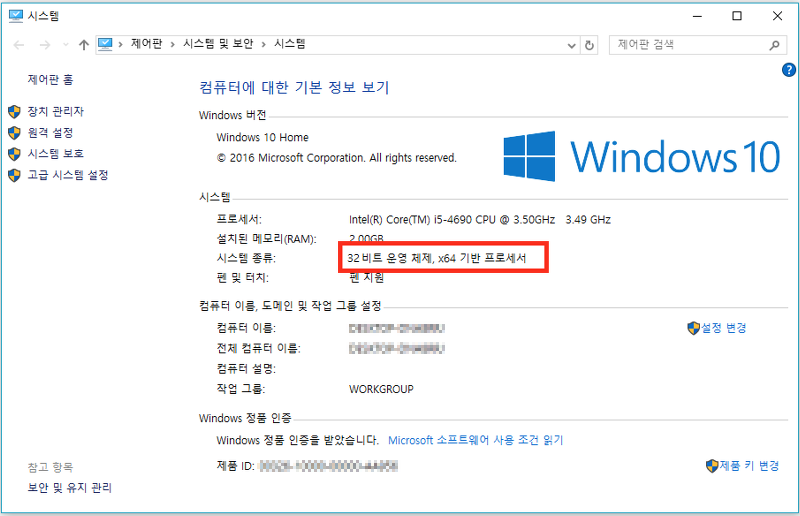Minimize the 시스템 window
This screenshot has height=516, width=800.
[697, 16]
